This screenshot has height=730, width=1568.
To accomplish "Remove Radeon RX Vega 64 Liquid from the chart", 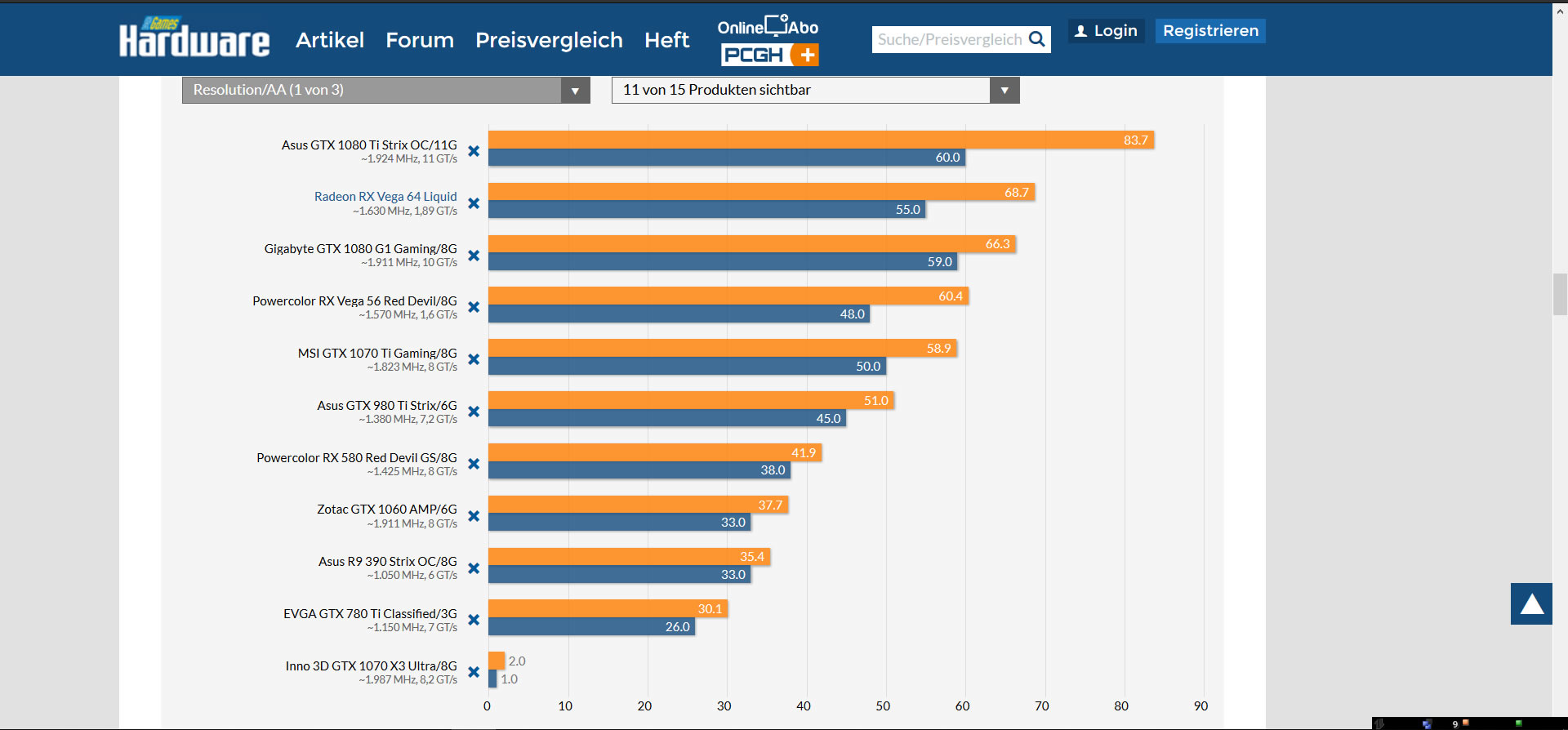I will (x=474, y=203).
